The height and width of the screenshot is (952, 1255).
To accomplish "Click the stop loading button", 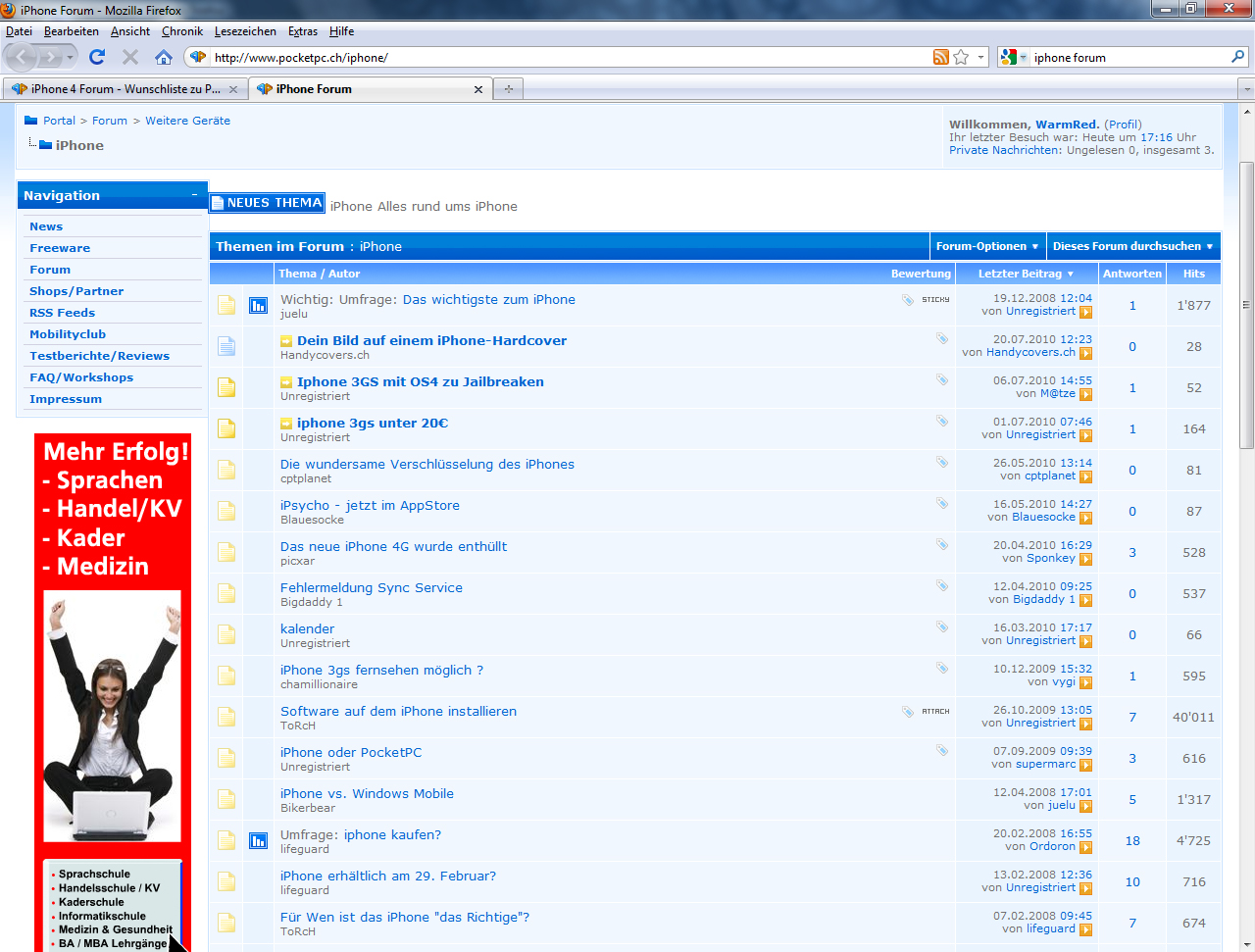I will (x=129, y=57).
